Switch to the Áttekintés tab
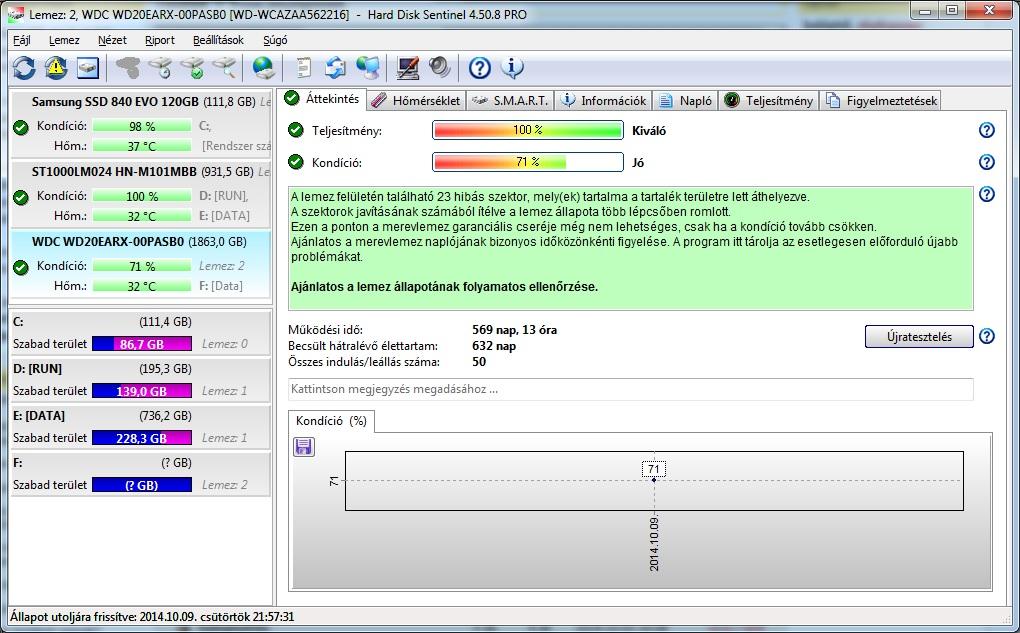This screenshot has height=633, width=1020. tap(323, 99)
